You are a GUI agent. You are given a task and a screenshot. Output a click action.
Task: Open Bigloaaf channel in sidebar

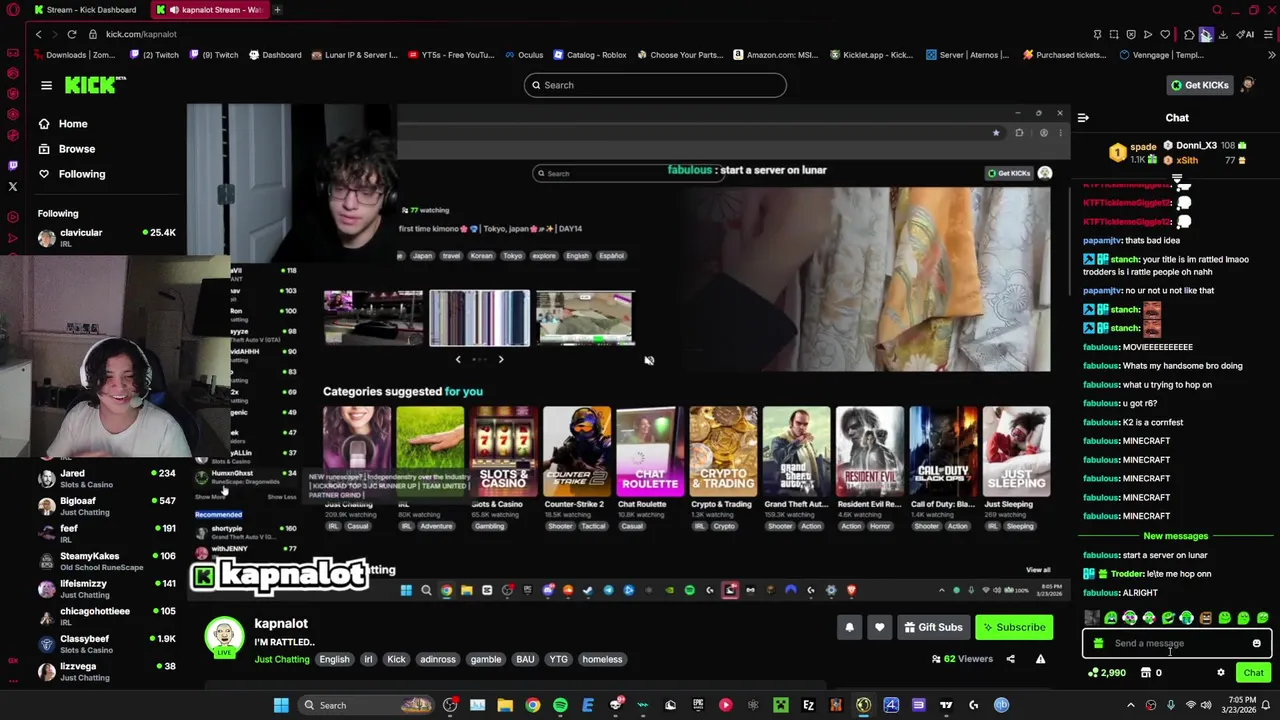106,506
